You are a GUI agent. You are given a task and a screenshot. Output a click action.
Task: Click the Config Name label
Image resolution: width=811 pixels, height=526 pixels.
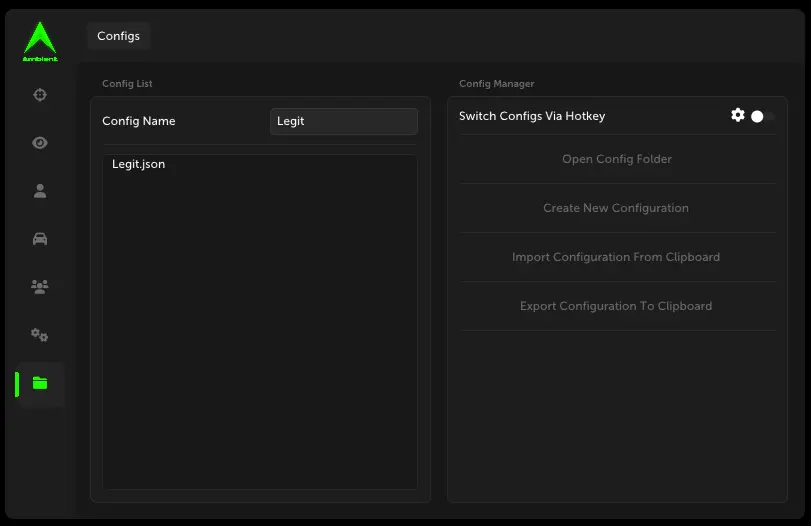click(x=139, y=121)
